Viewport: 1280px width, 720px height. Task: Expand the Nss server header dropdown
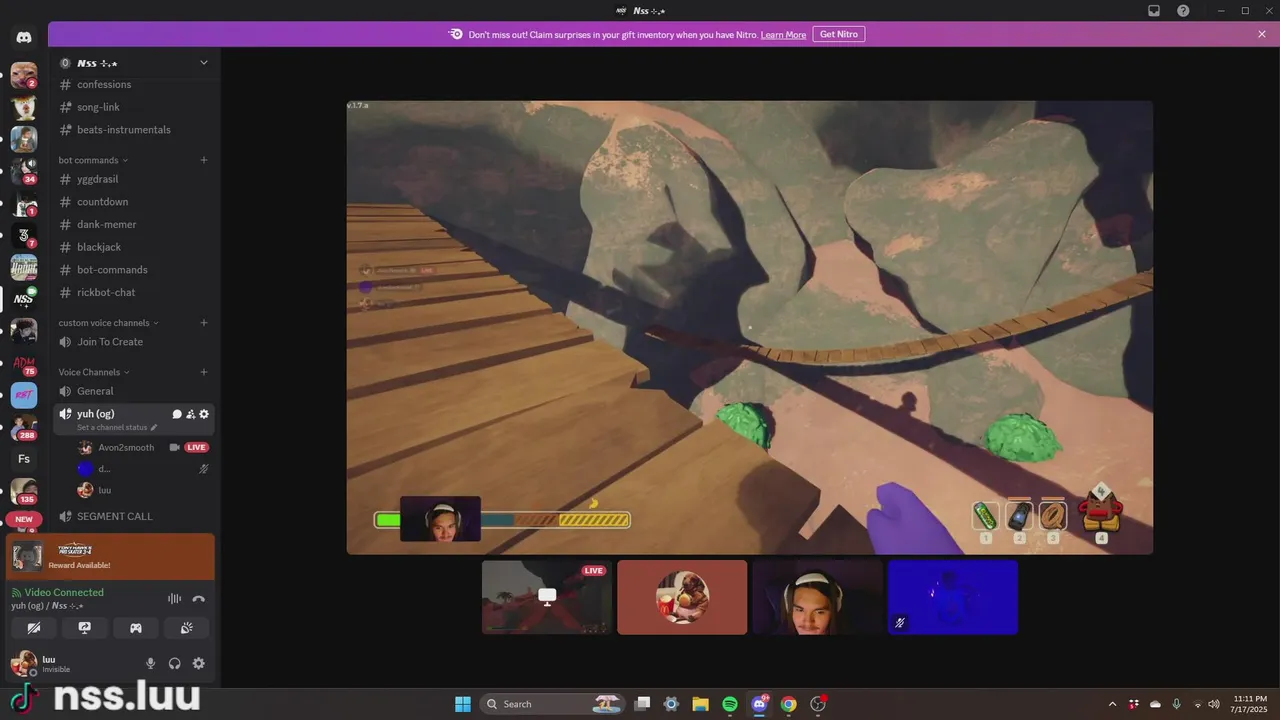pyautogui.click(x=204, y=62)
